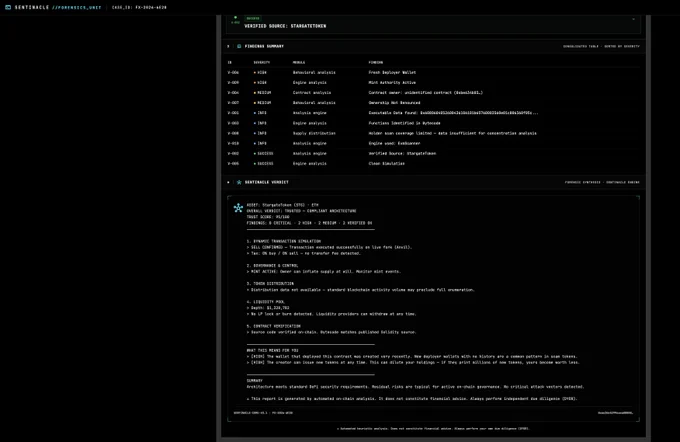The height and width of the screenshot is (442, 680).
Task: Click the SENTINACLE brand name in header
Action: pyautogui.click(x=32, y=7)
